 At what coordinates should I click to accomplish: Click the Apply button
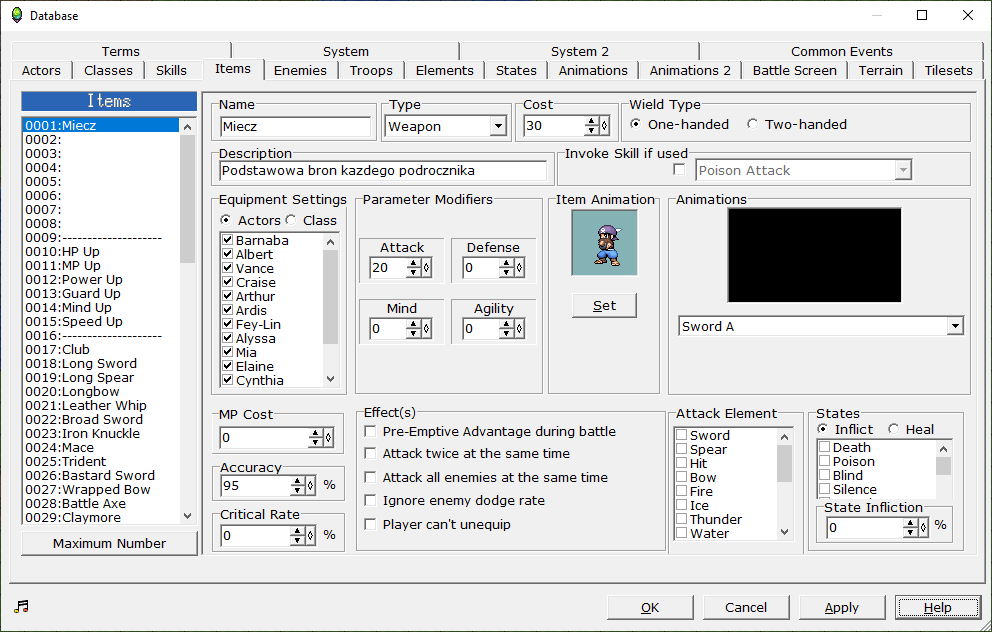tap(841, 607)
